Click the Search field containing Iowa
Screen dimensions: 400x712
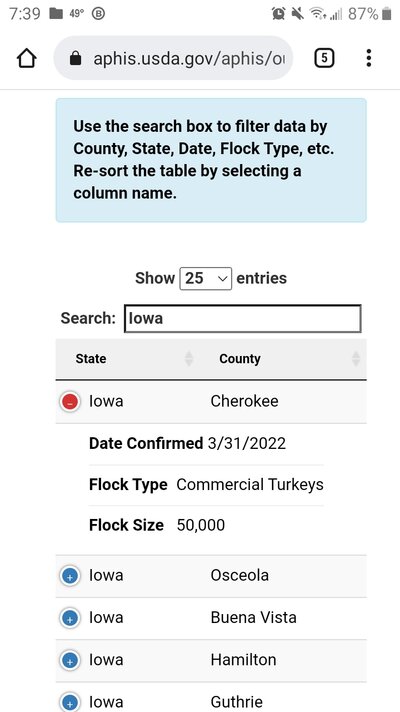point(243,318)
